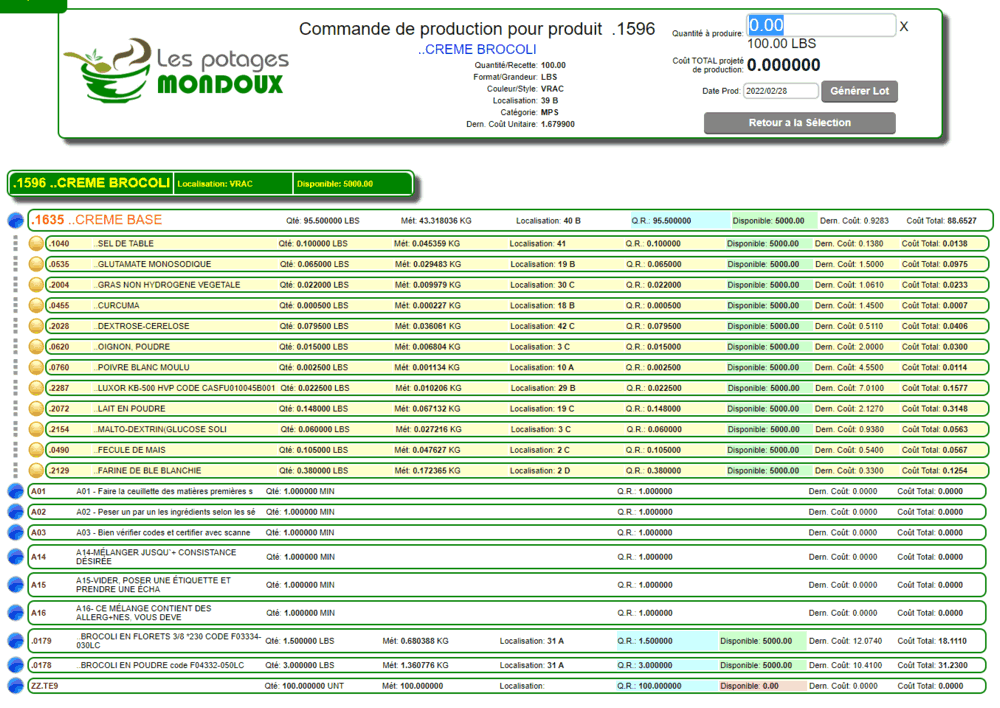Click the blue globe icon for step A02
Viewport: 1000px width, 708px height.
tap(15, 512)
